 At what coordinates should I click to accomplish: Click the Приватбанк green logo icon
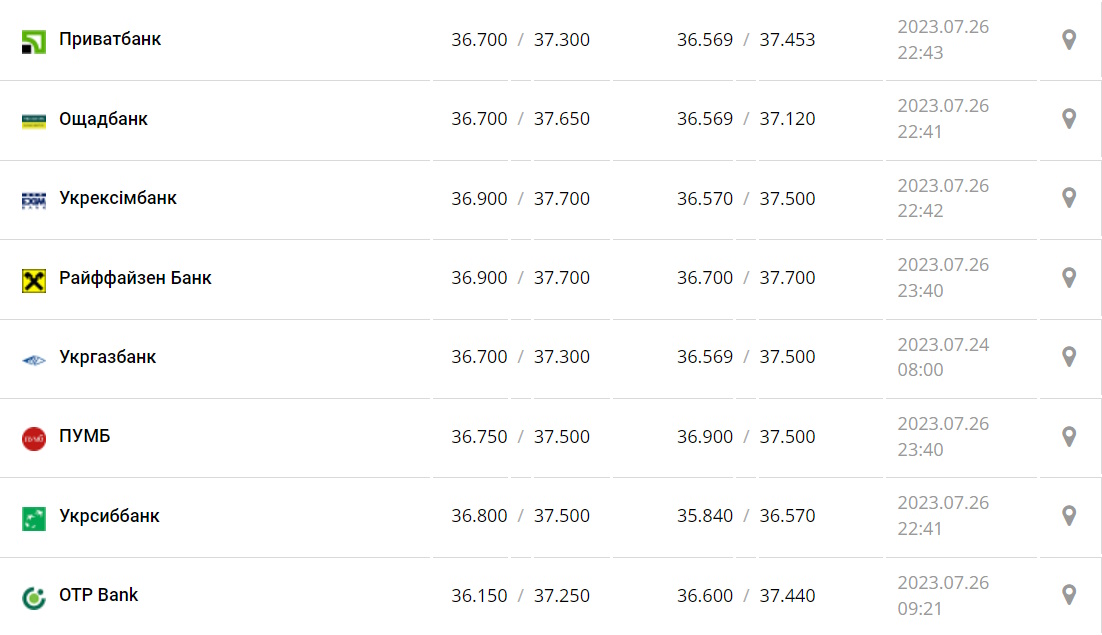(x=34, y=41)
